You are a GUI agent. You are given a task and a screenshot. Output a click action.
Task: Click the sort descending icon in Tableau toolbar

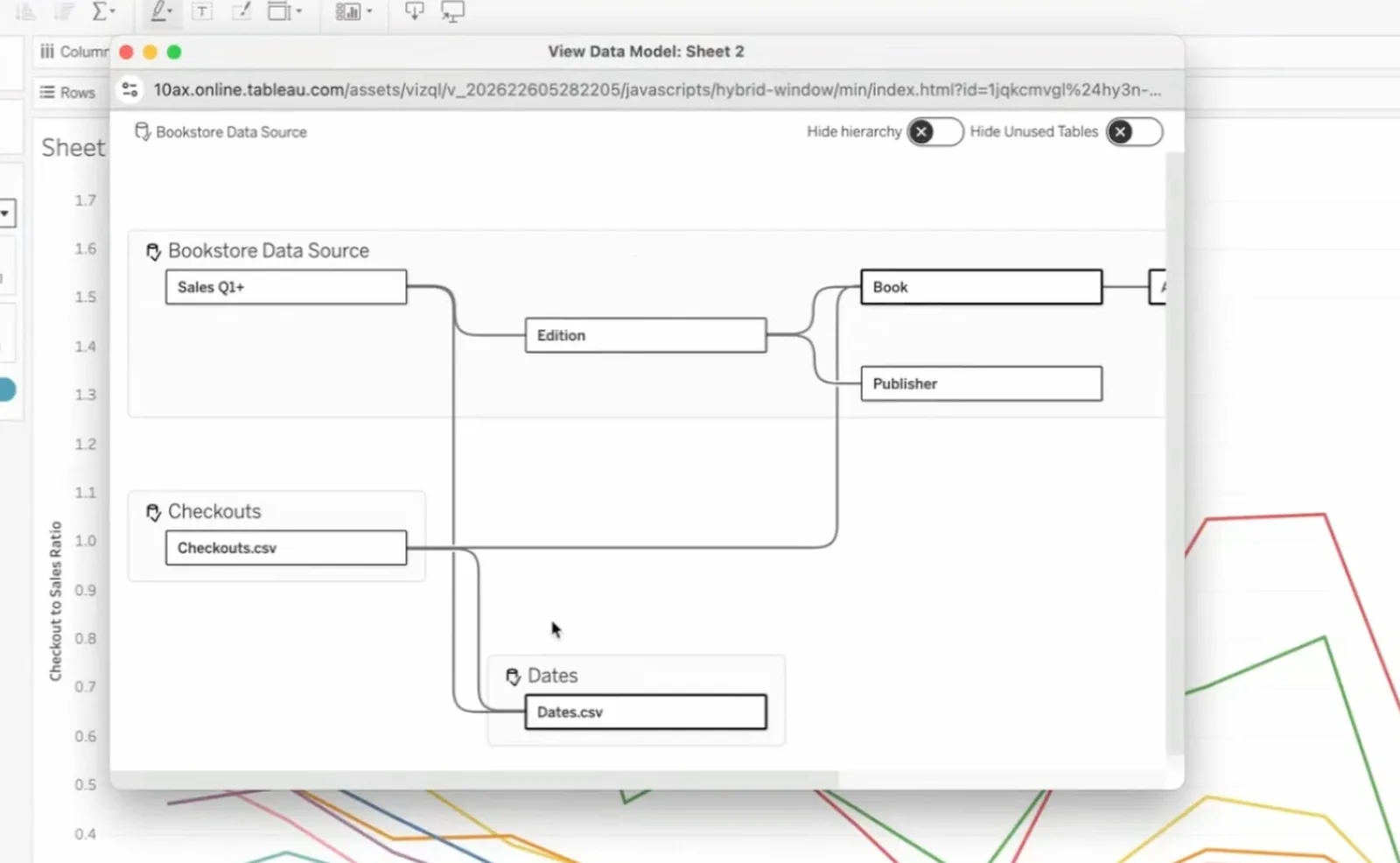(65, 11)
